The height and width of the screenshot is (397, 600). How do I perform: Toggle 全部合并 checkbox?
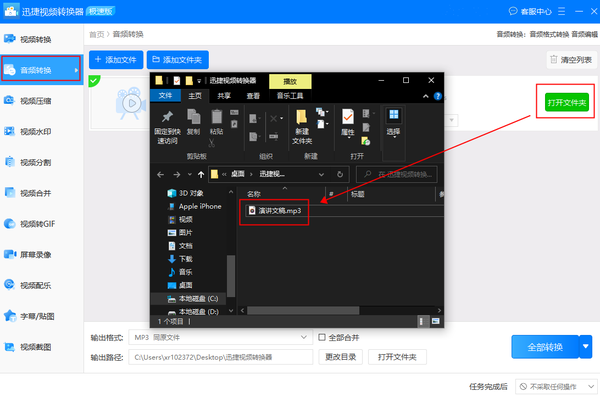pyautogui.click(x=322, y=337)
